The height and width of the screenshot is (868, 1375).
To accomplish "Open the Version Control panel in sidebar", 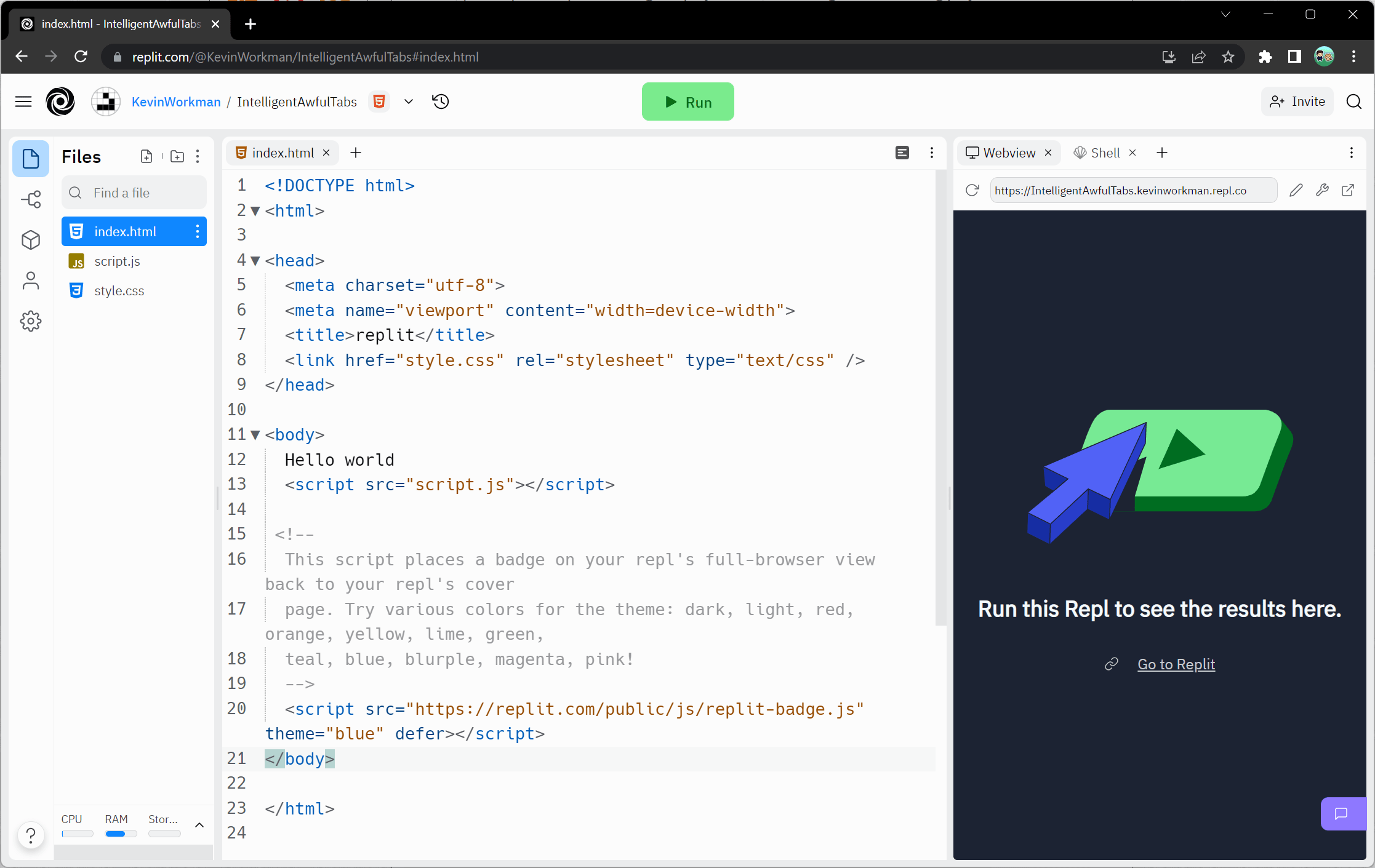I will [31, 199].
